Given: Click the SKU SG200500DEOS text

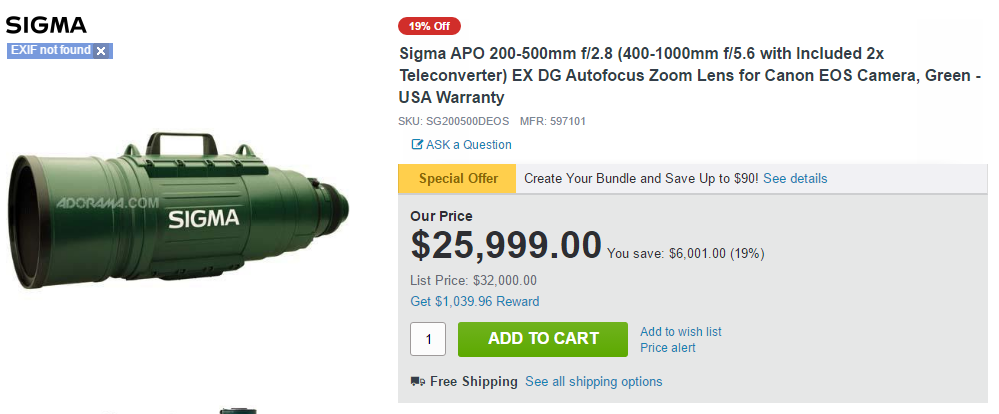Looking at the screenshot, I should (x=453, y=121).
